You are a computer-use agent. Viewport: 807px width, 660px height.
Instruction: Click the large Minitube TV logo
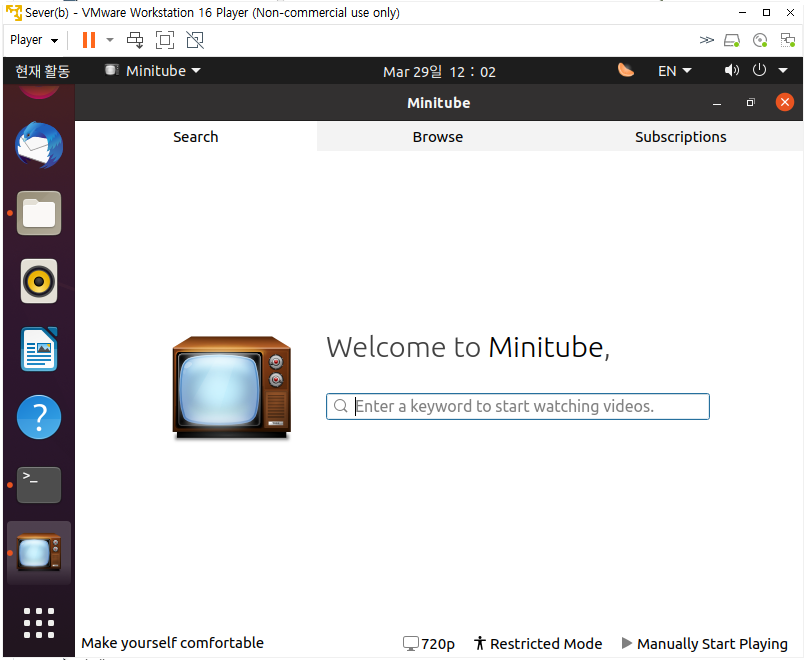[x=232, y=387]
